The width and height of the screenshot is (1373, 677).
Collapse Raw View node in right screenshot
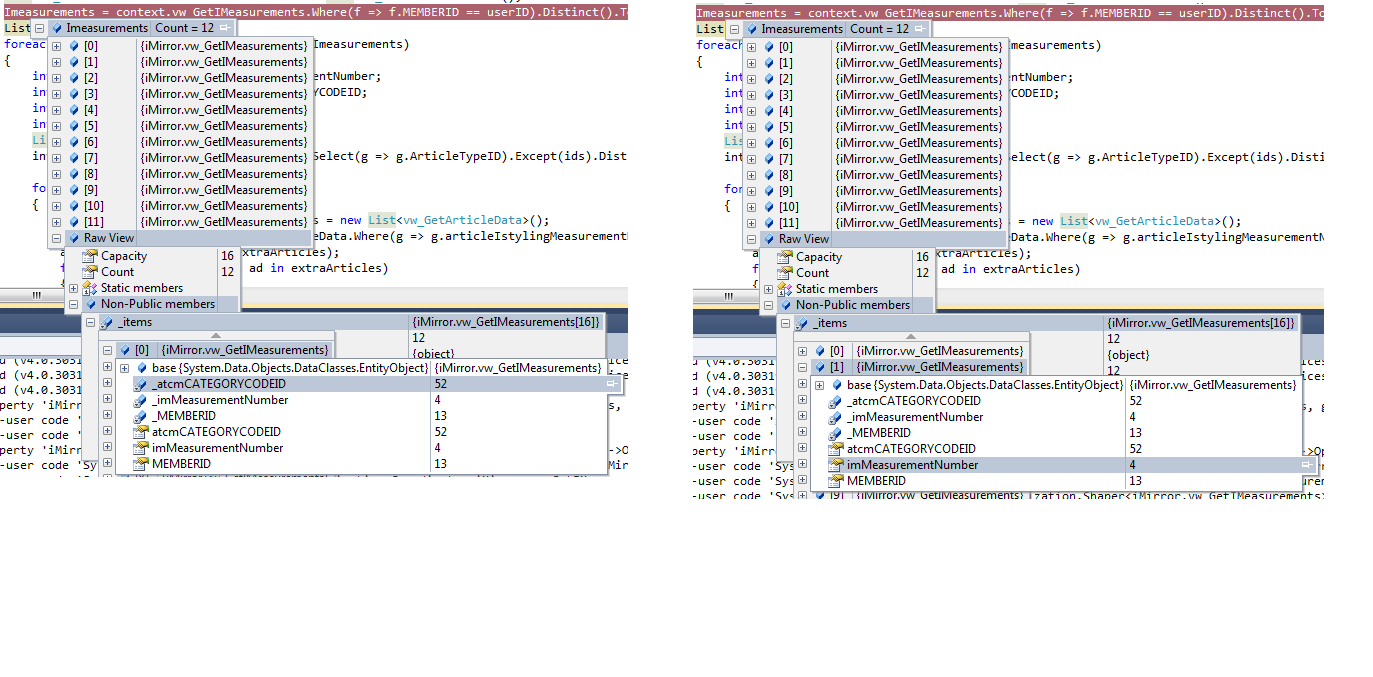(751, 239)
